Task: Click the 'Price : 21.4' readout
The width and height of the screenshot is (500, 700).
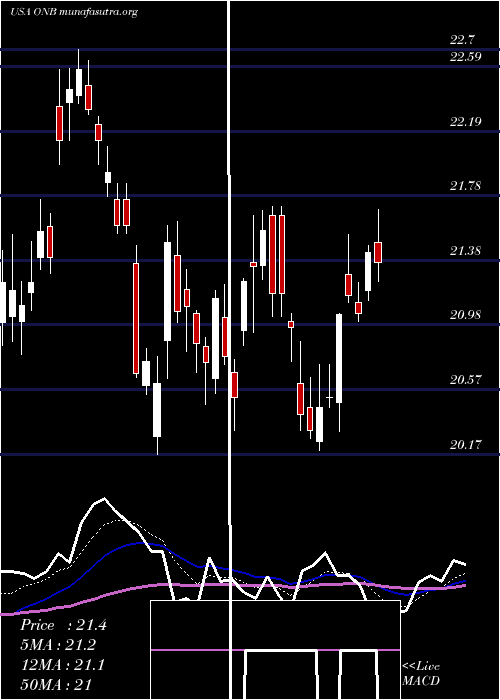Action: point(63,625)
